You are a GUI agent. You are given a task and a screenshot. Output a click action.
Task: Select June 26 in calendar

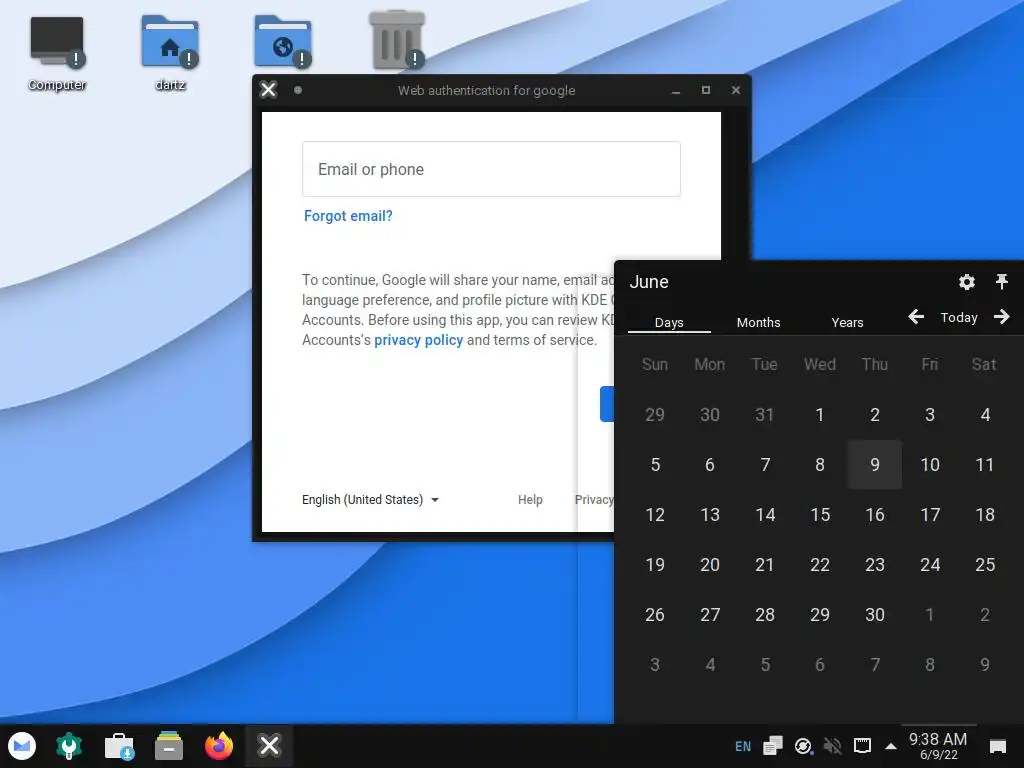coord(655,615)
